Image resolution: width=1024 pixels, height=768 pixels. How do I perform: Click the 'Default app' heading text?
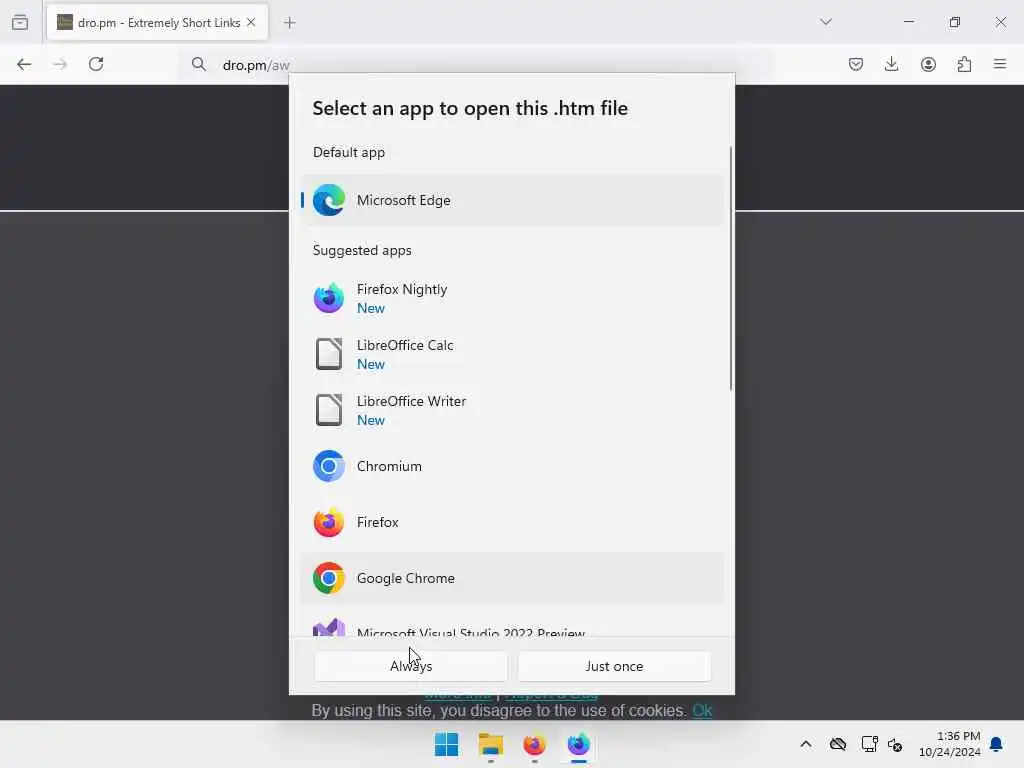349,152
